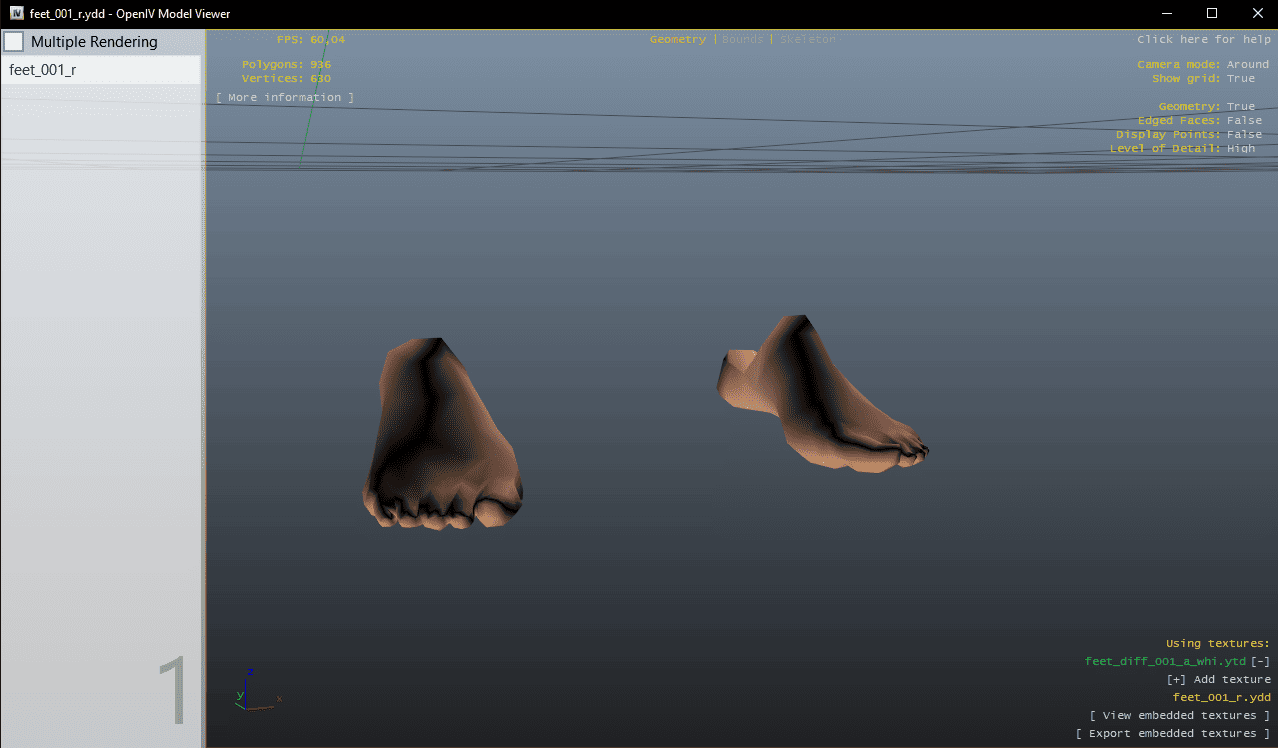Toggle the Geometry display setting

click(1240, 107)
